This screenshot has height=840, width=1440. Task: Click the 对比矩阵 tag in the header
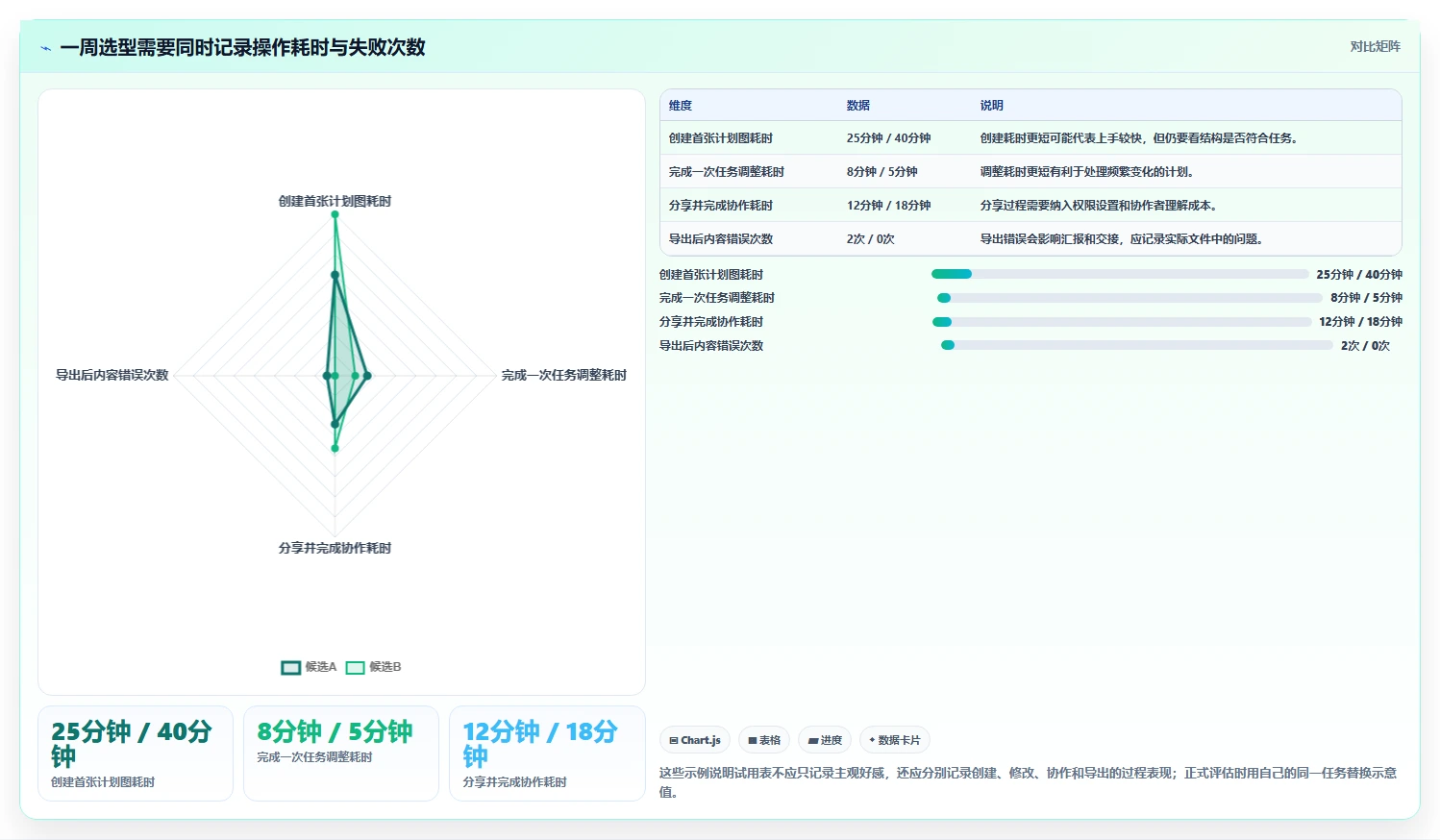1375,46
